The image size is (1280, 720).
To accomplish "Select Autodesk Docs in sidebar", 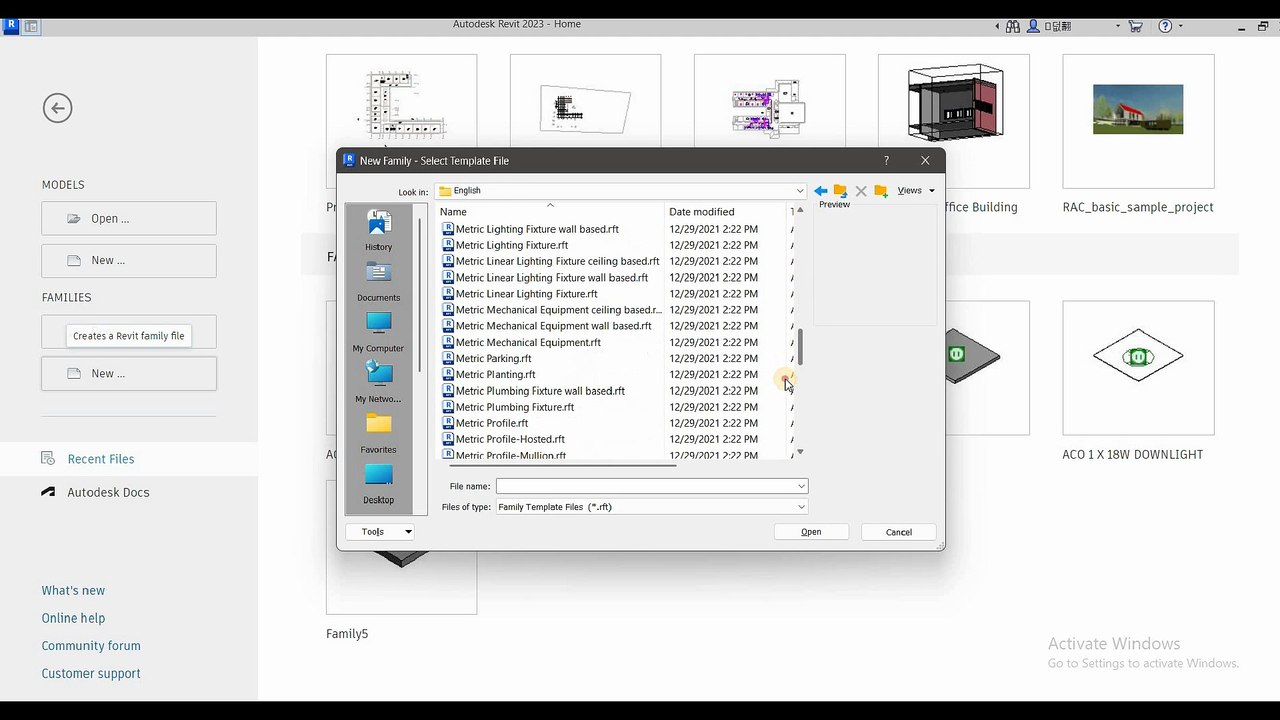I will point(108,492).
